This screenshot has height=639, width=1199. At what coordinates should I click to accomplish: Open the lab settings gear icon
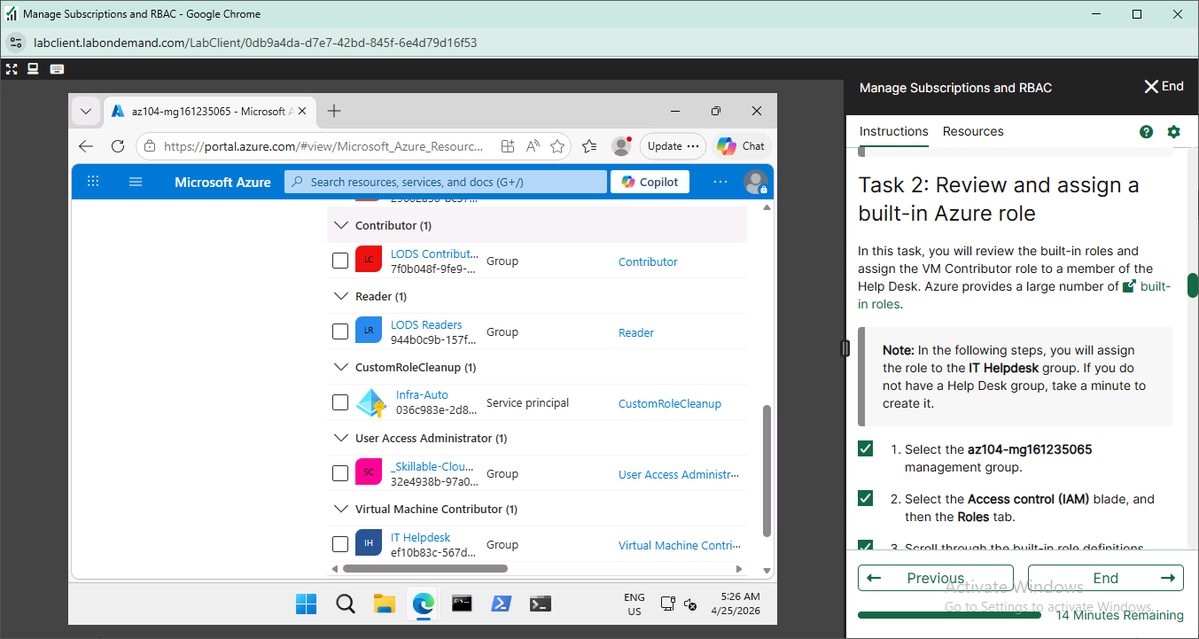pyautogui.click(x=1174, y=131)
